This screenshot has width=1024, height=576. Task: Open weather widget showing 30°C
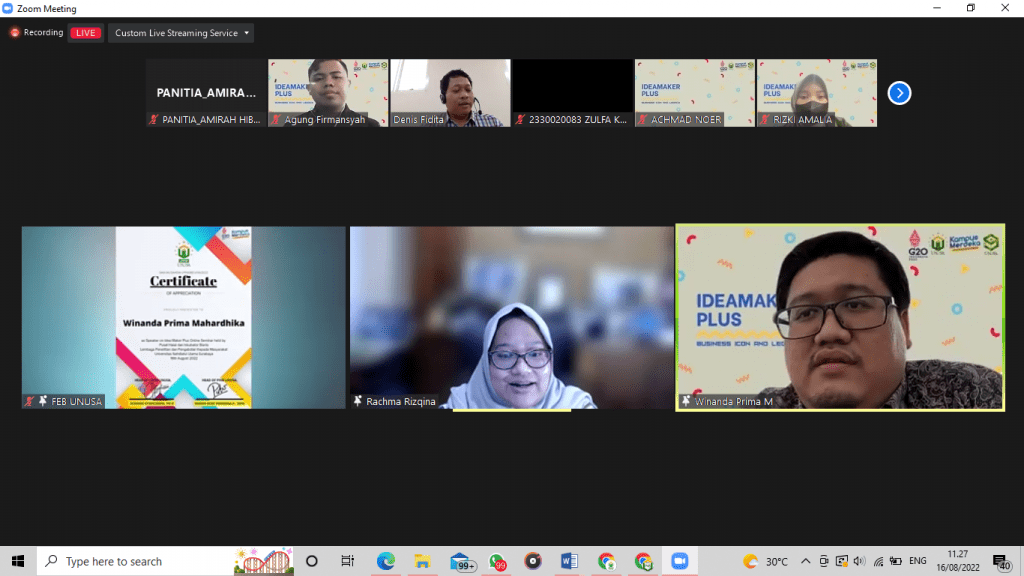765,561
